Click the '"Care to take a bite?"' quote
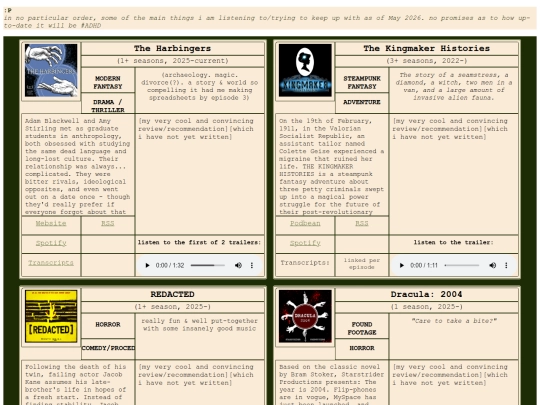The width and height of the screenshot is (540, 405). tap(454, 321)
